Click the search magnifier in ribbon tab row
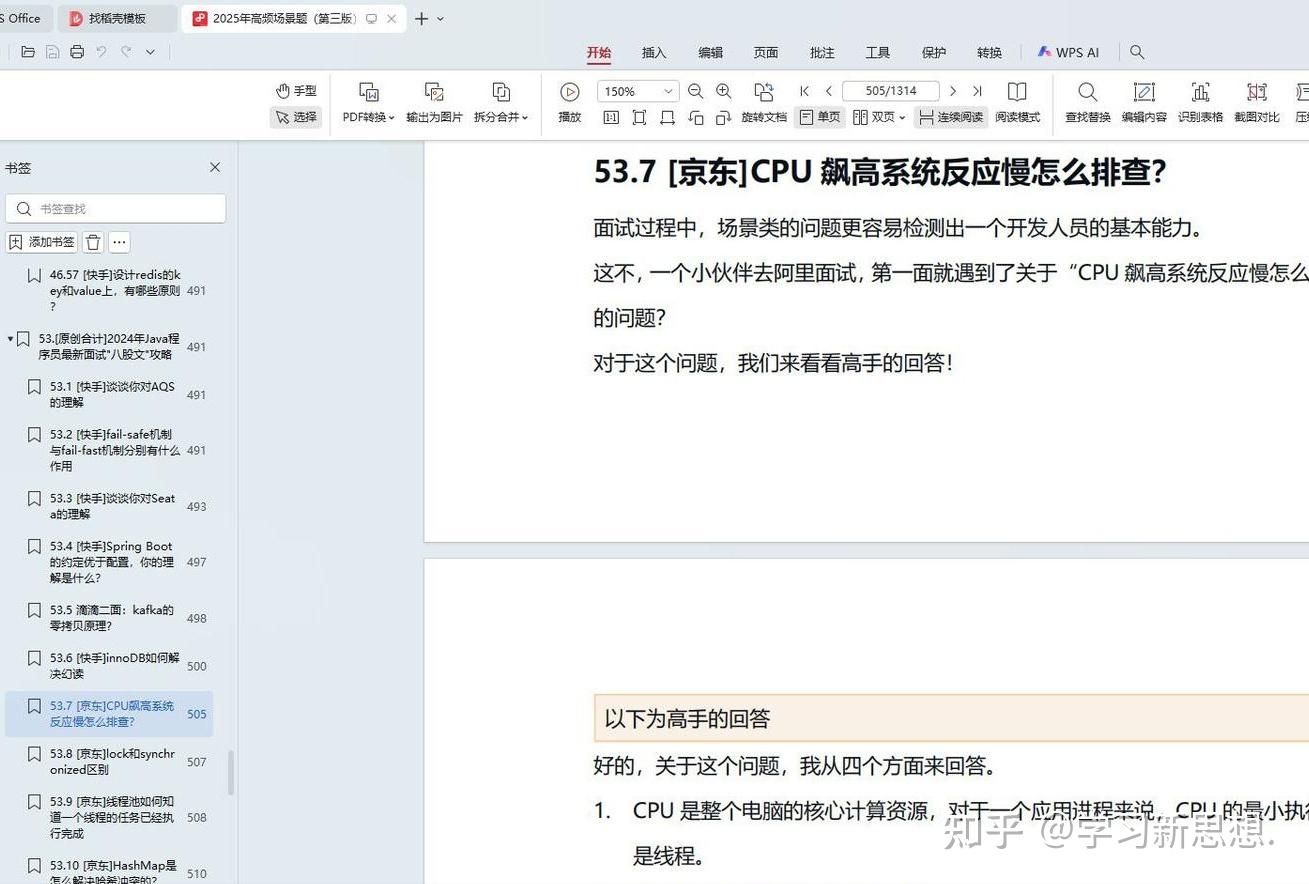The height and width of the screenshot is (884, 1309). point(1137,53)
